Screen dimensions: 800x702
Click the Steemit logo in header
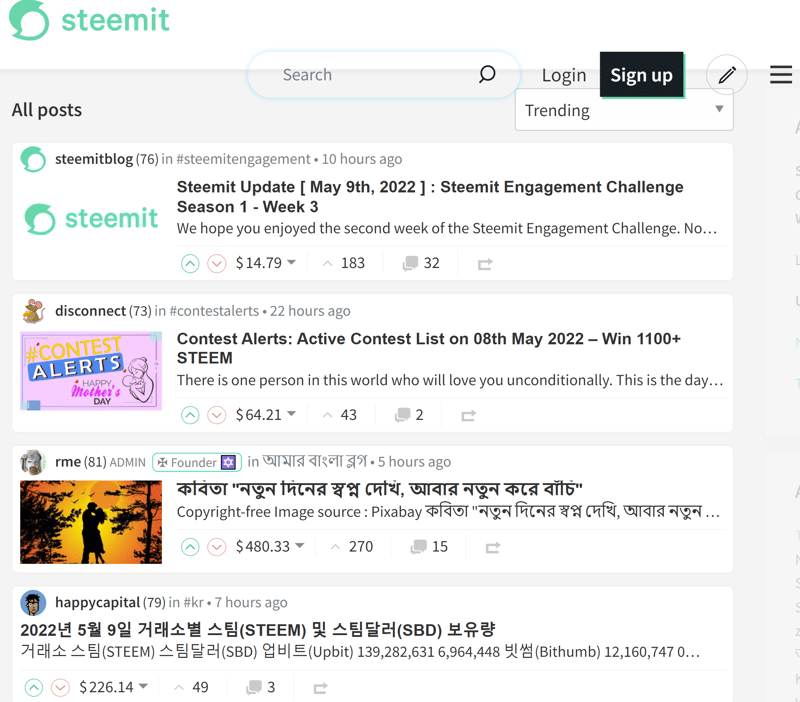(x=90, y=21)
